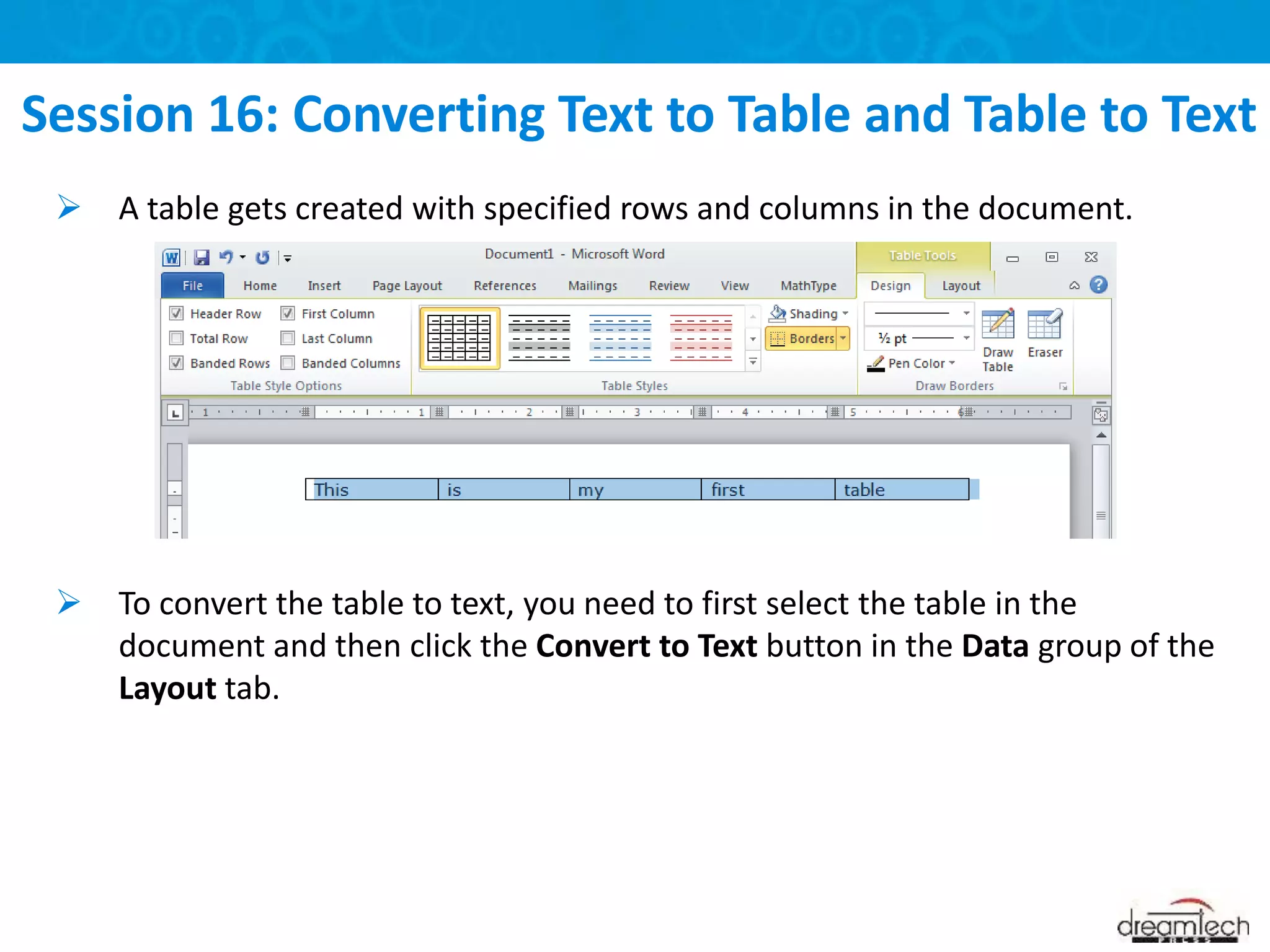Click the table cell containing "my"
The image size is (1270, 952).
click(x=636, y=490)
